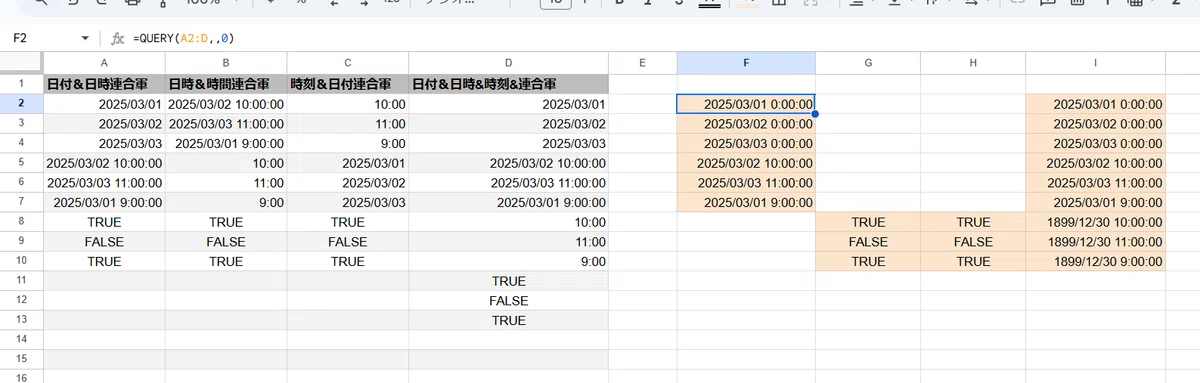
Task: Click header cell 日付&日時&時刻&連合軍
Action: [x=508, y=84]
